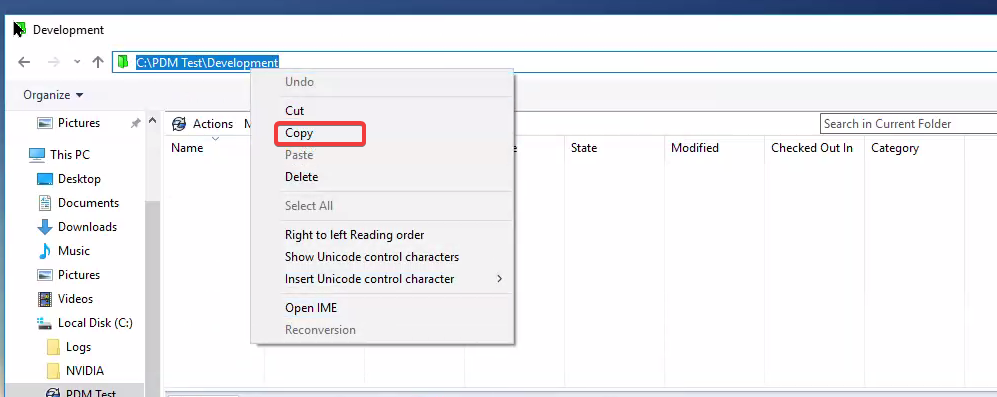
Task: Open Videos in the navigation pane
Action: [x=75, y=298]
